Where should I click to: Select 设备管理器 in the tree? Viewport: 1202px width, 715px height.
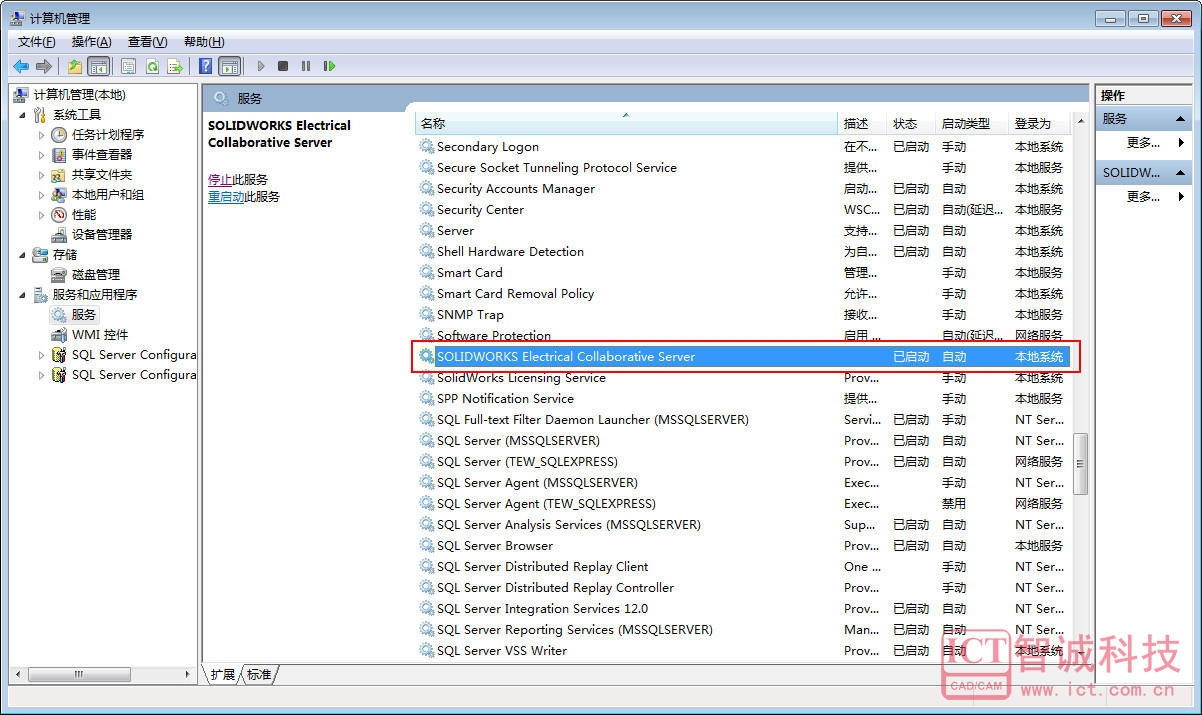(x=102, y=234)
